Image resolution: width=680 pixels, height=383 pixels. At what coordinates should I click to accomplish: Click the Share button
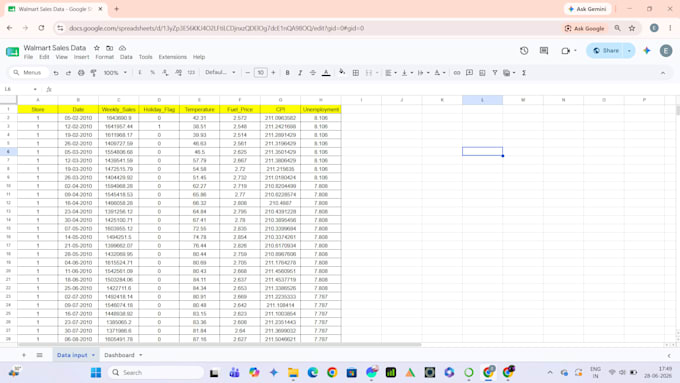(x=606, y=51)
